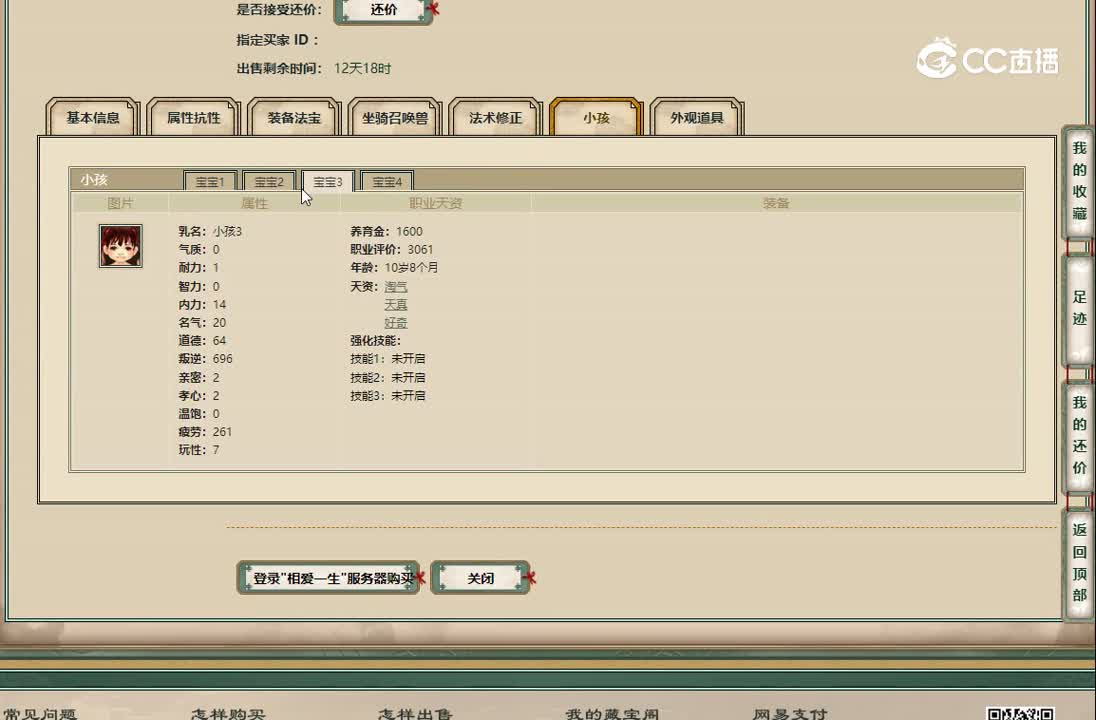The height and width of the screenshot is (720, 1096).
Task: Click 返回顶部 to return to top
Action: (1078, 562)
